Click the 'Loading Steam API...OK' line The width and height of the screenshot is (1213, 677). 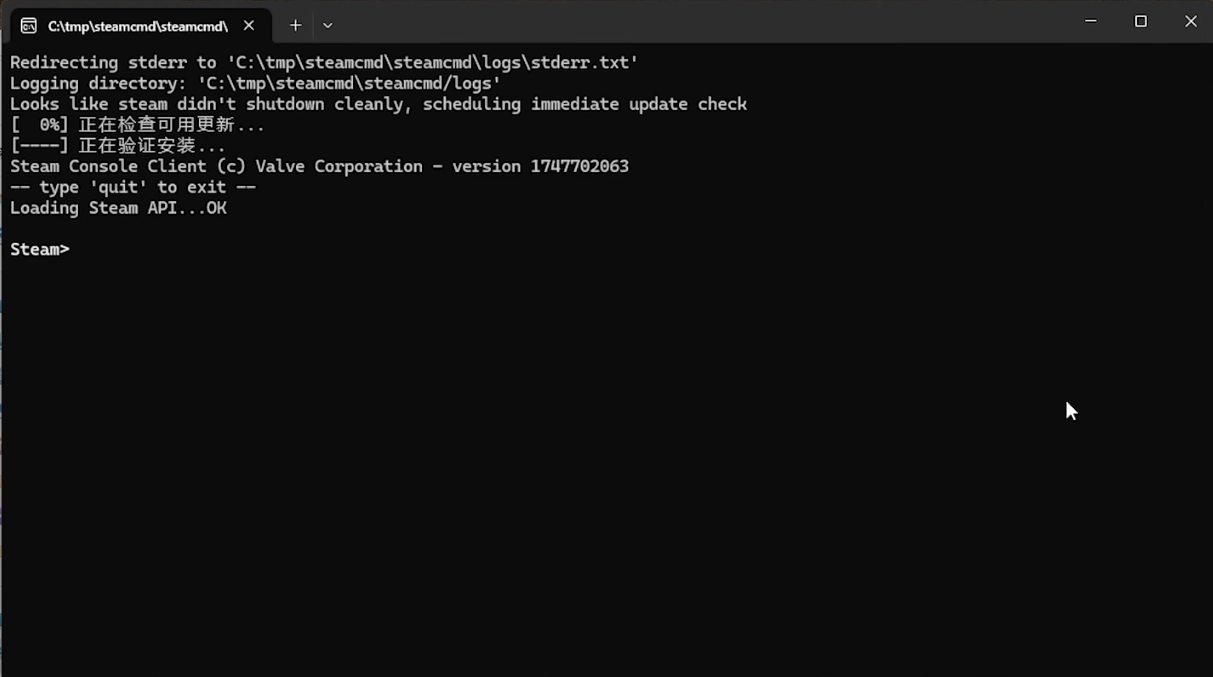click(x=118, y=208)
